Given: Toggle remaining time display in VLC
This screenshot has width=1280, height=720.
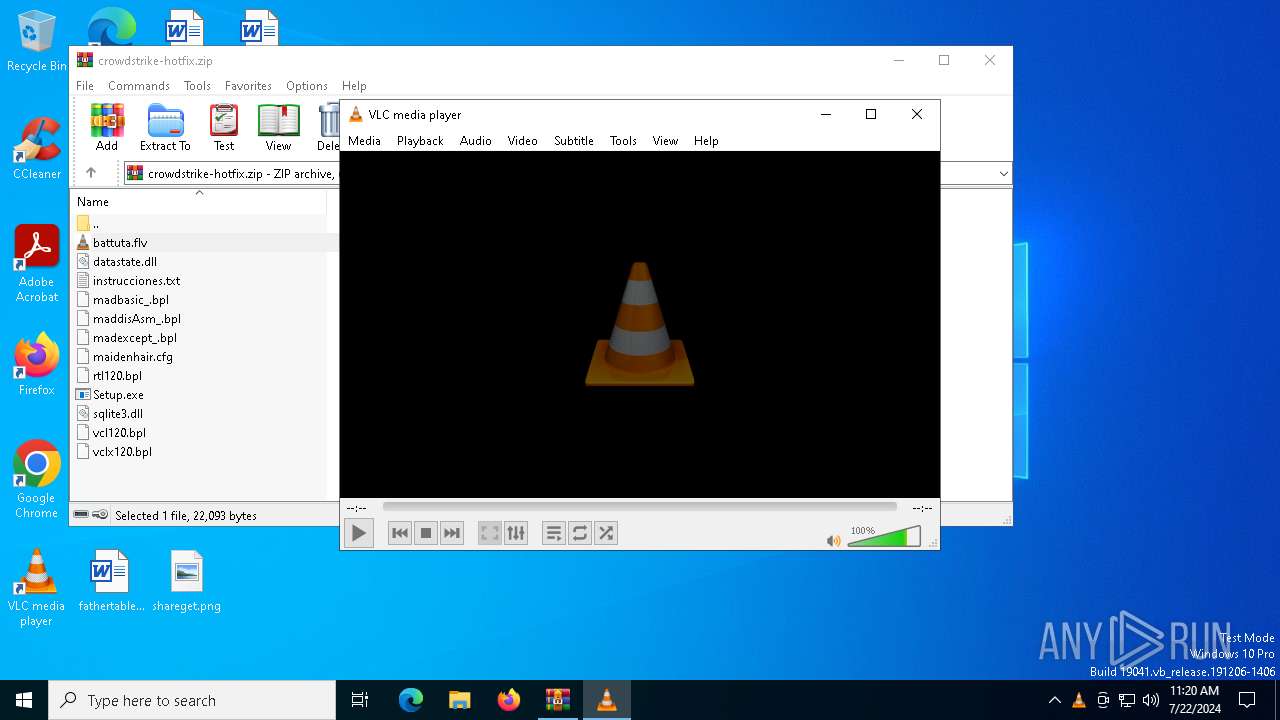Looking at the screenshot, I should click(922, 508).
